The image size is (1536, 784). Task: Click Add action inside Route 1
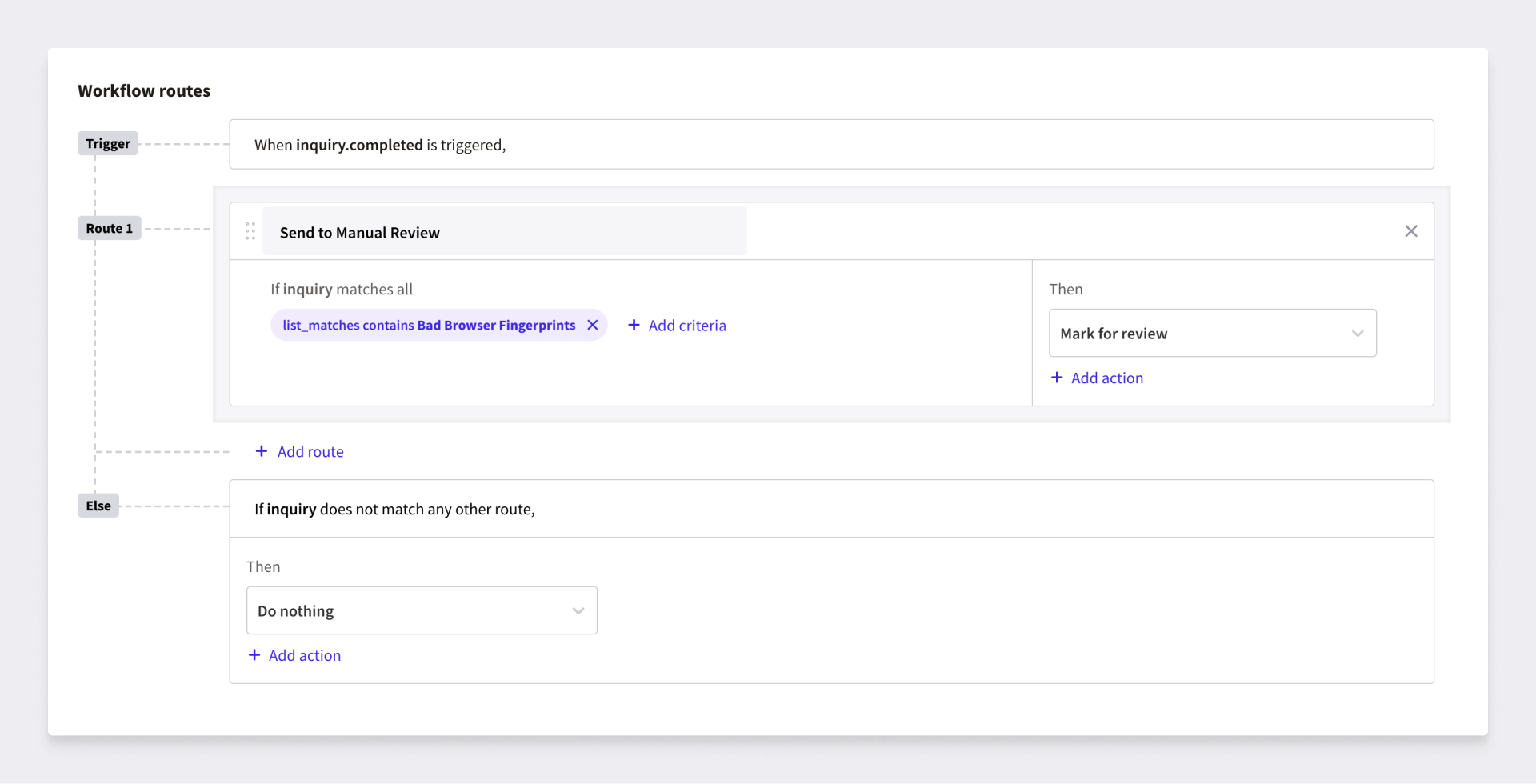(1106, 378)
